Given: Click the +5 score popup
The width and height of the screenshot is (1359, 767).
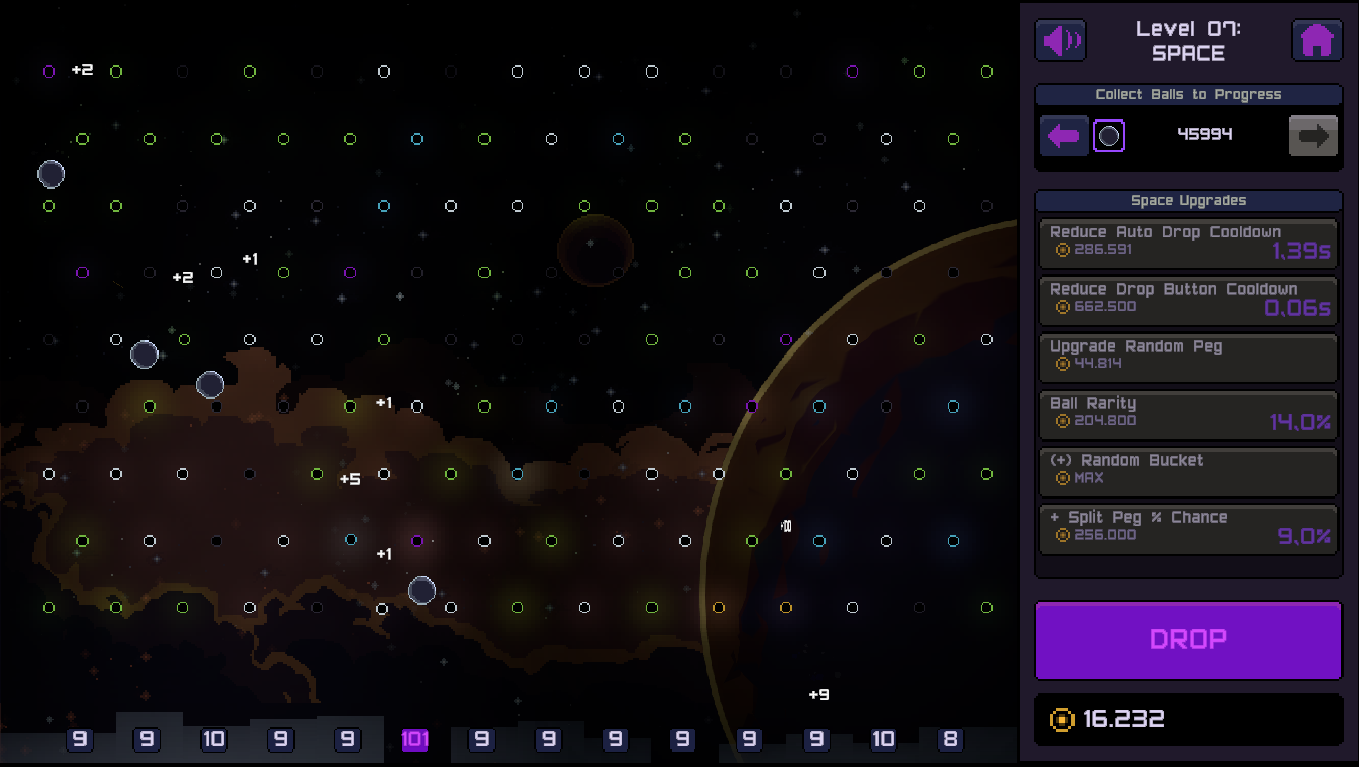Looking at the screenshot, I should coord(350,479).
